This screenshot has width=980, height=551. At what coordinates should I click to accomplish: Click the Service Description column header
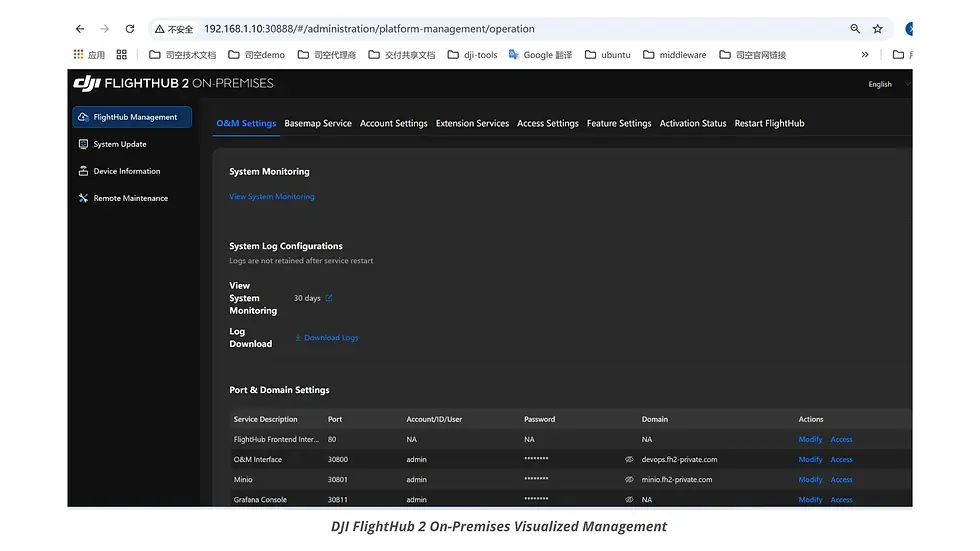coord(266,419)
